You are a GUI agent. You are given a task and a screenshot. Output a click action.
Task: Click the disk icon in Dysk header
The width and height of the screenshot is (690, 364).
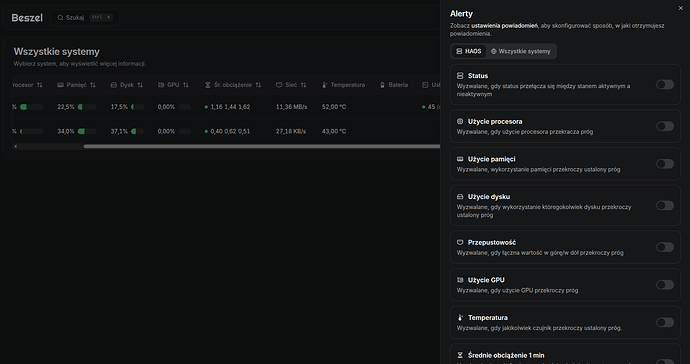coord(114,85)
